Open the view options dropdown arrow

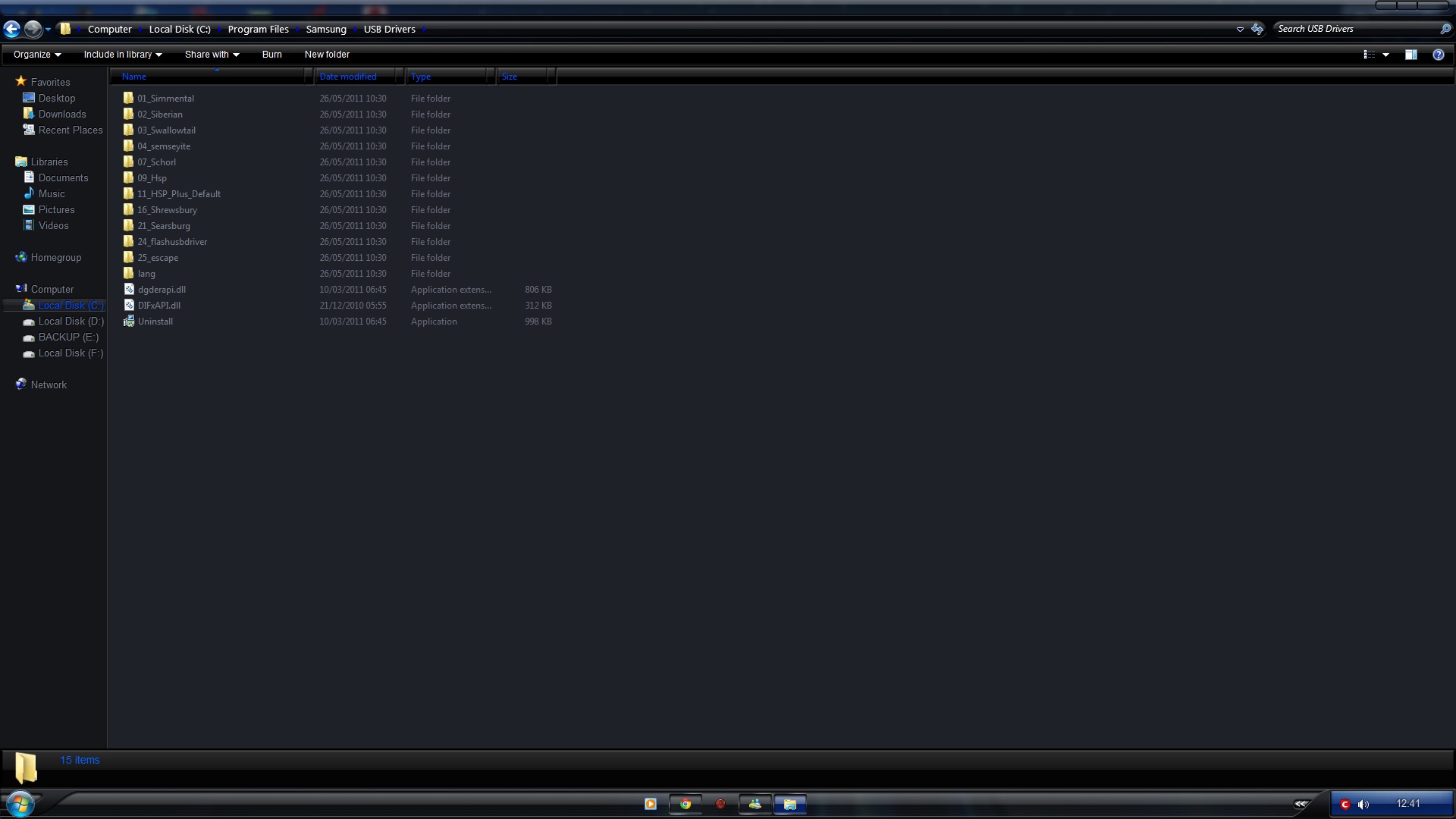tap(1385, 55)
